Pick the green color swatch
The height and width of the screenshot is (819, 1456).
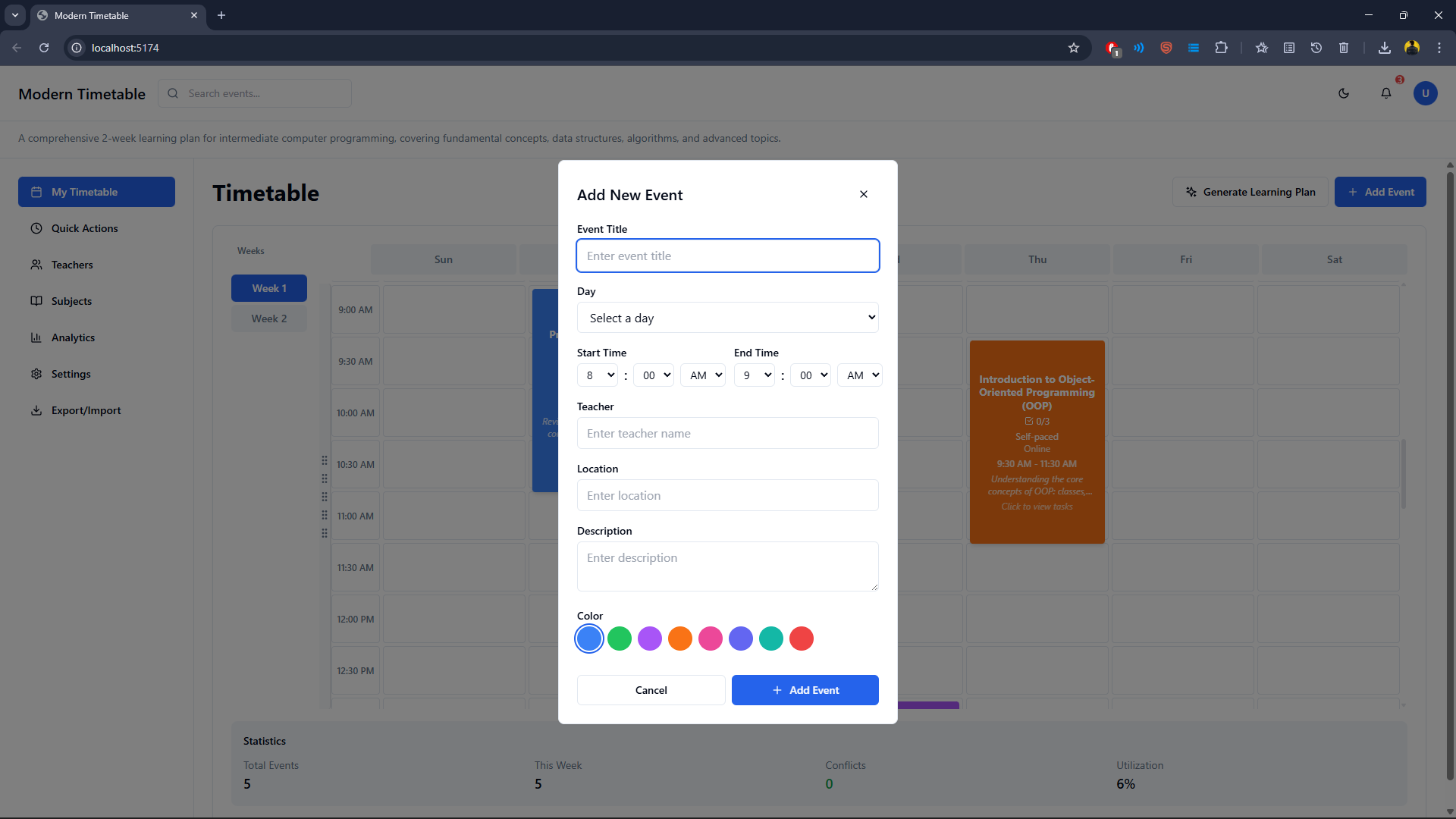[620, 639]
